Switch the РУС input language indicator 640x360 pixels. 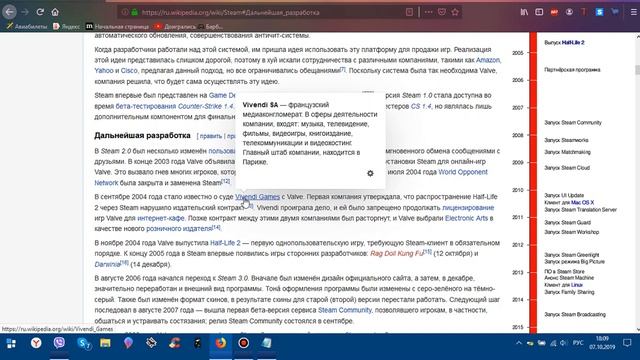click(578, 343)
